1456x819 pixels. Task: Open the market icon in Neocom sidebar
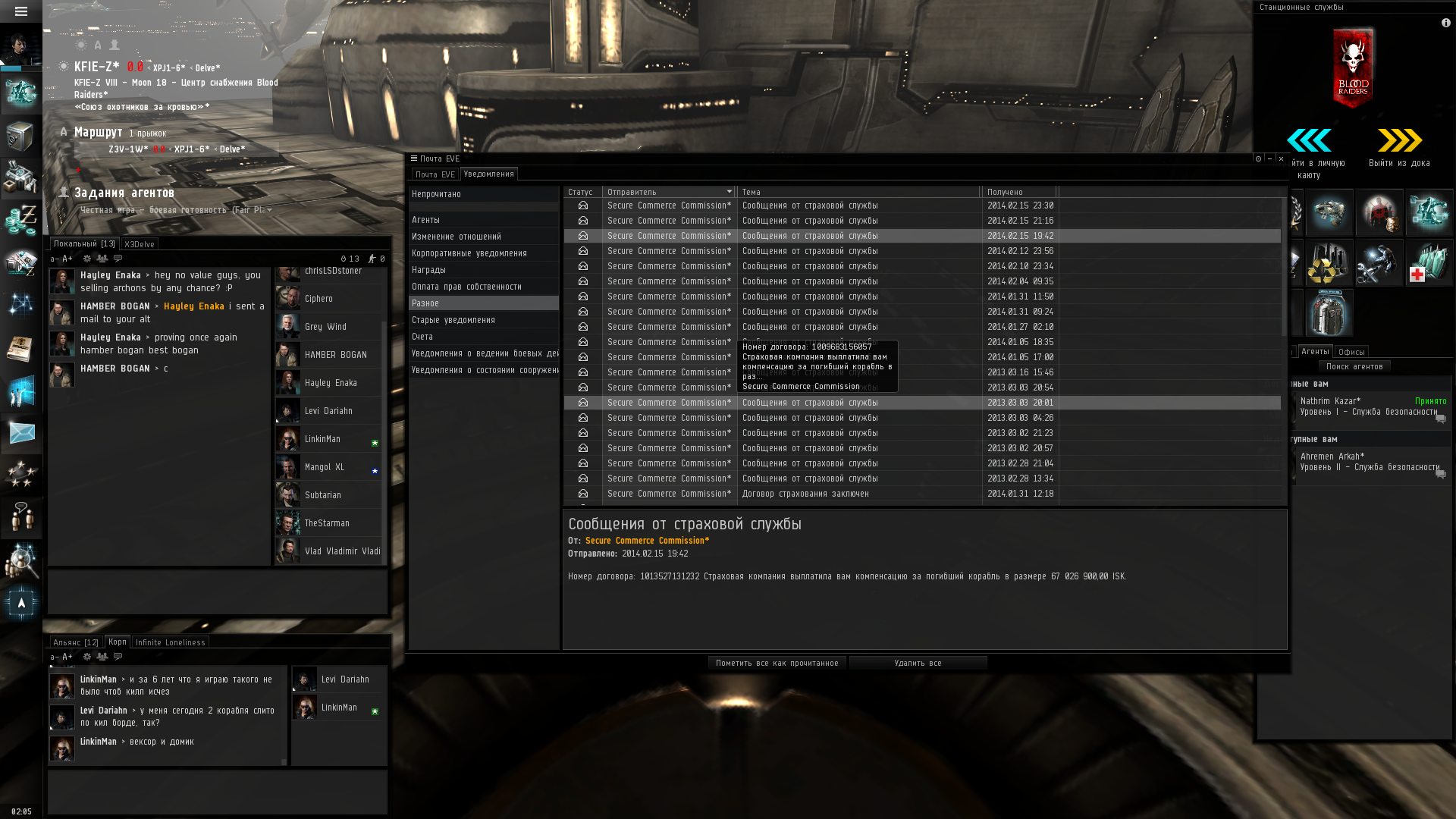(x=20, y=262)
